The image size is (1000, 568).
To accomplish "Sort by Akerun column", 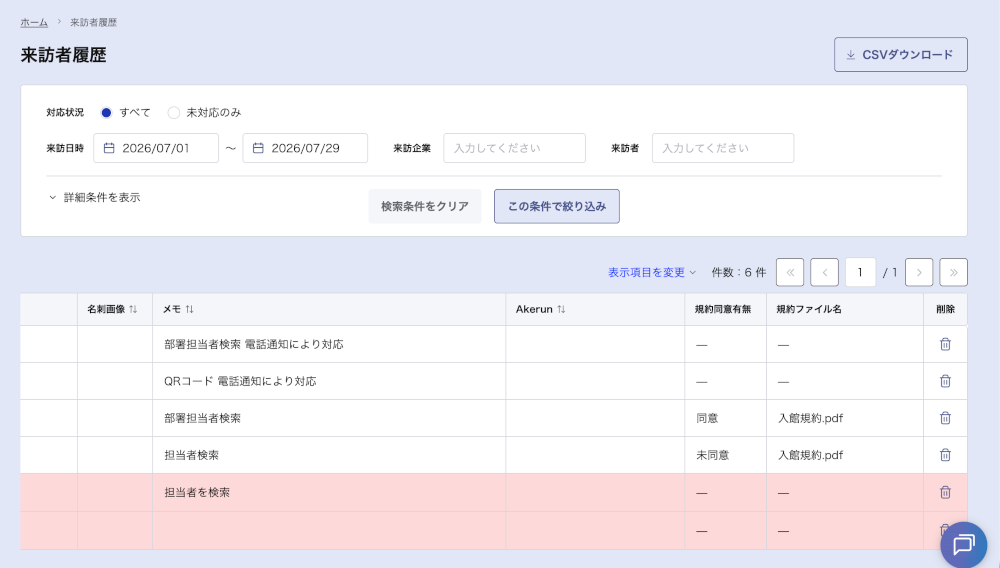I will 561,309.
